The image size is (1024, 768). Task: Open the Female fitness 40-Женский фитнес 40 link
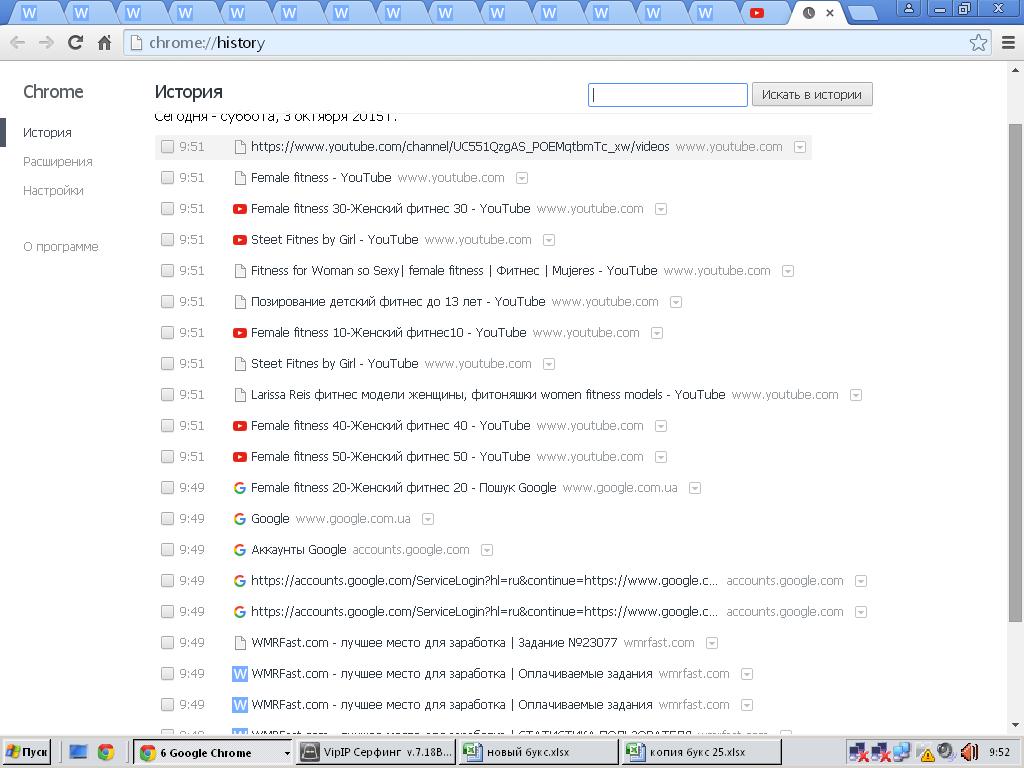[391, 426]
